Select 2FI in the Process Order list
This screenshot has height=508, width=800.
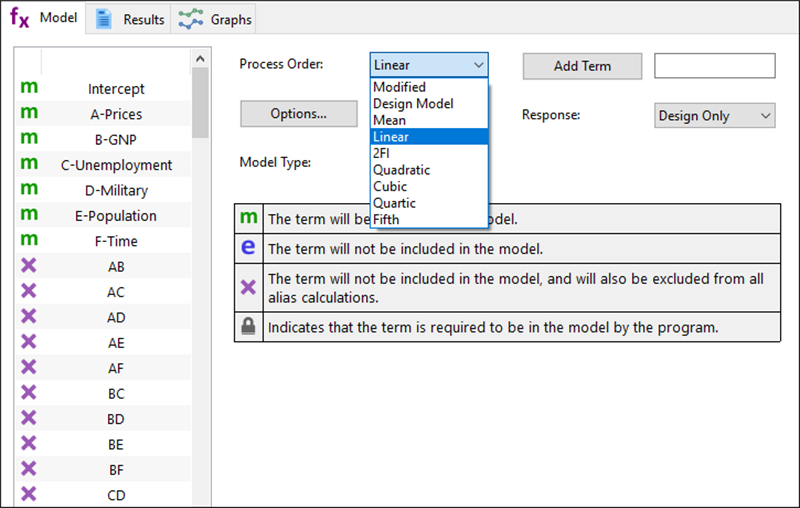coord(384,153)
